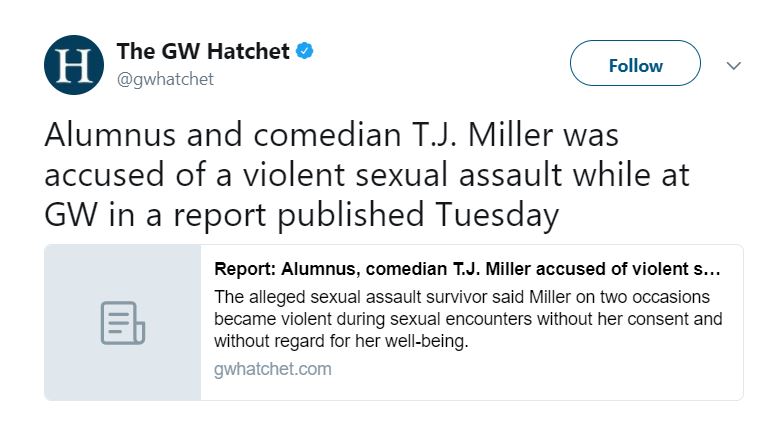Open the @gwhatchet handle link
The image size is (780, 421).
pos(165,79)
